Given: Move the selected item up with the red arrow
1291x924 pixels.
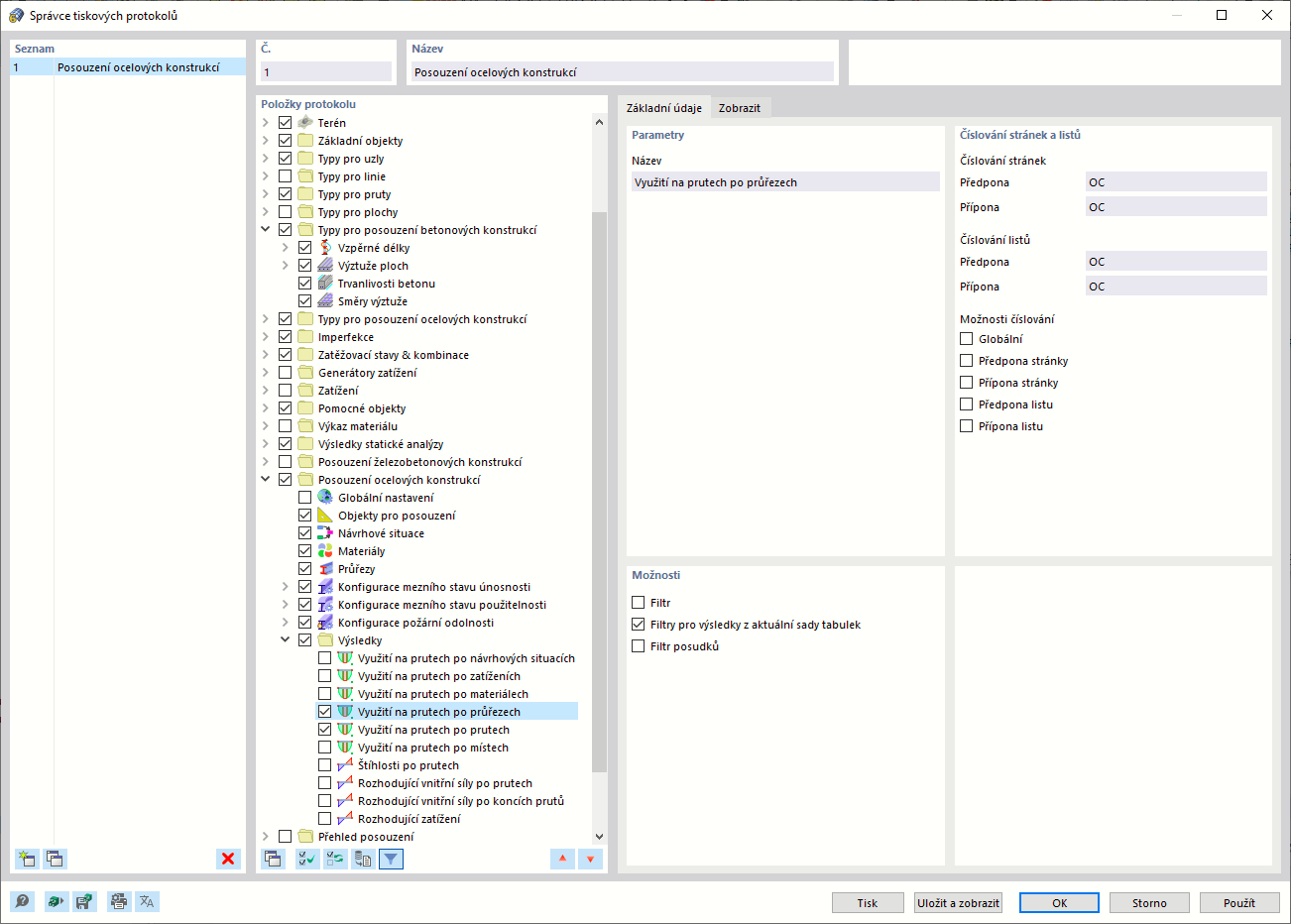Looking at the screenshot, I should (x=562, y=859).
